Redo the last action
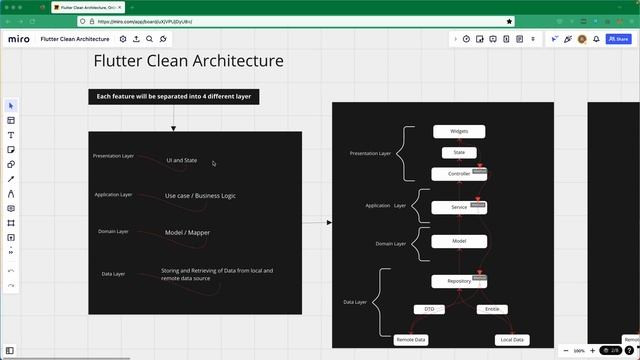The image size is (640, 360). pyautogui.click(x=11, y=286)
